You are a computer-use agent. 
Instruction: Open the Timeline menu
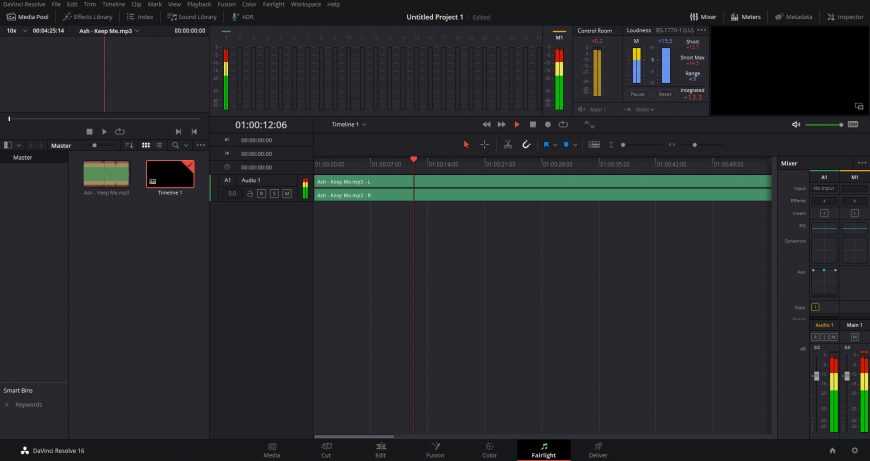pos(114,4)
